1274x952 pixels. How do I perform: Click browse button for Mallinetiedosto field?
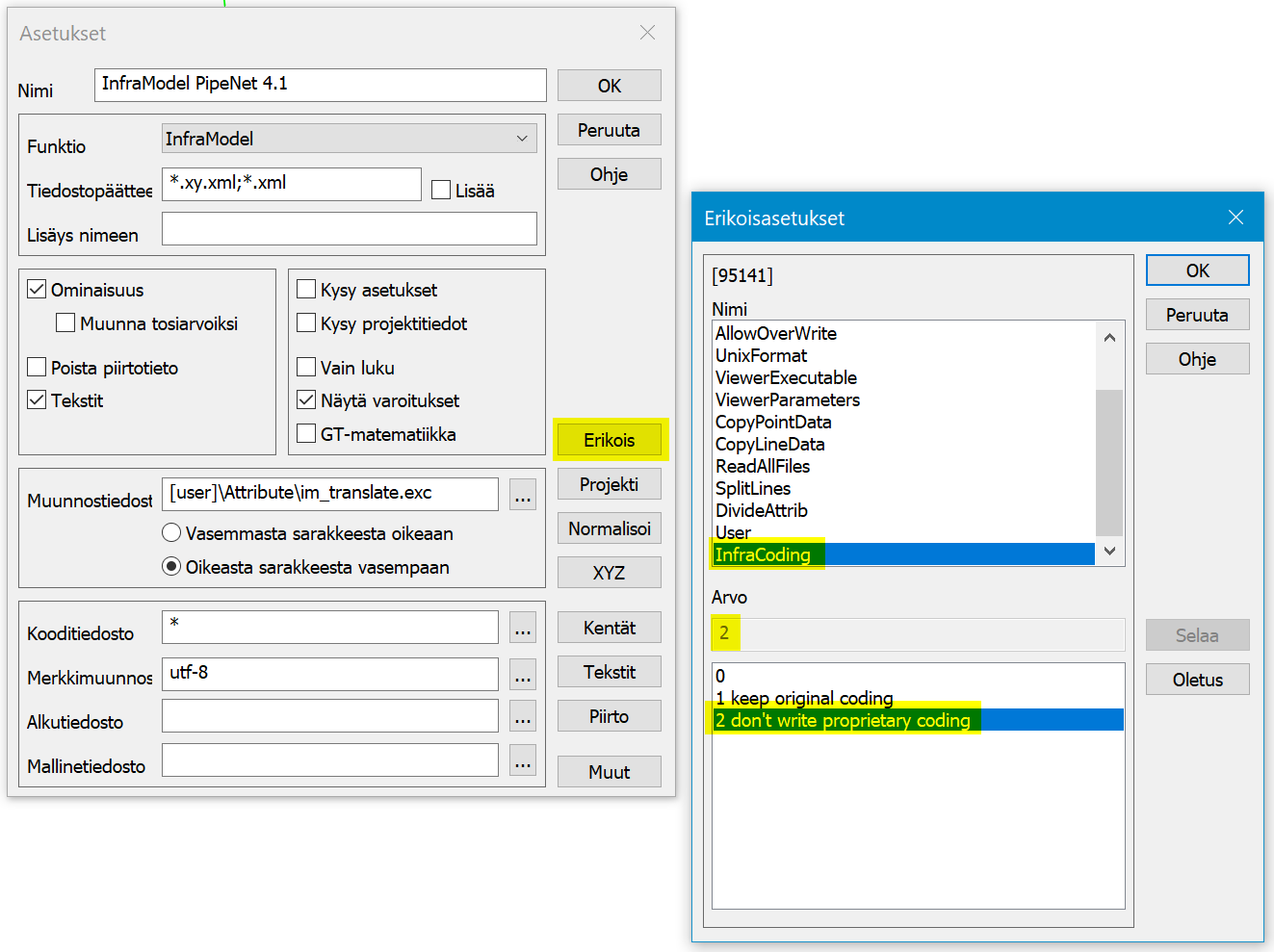coord(523,760)
